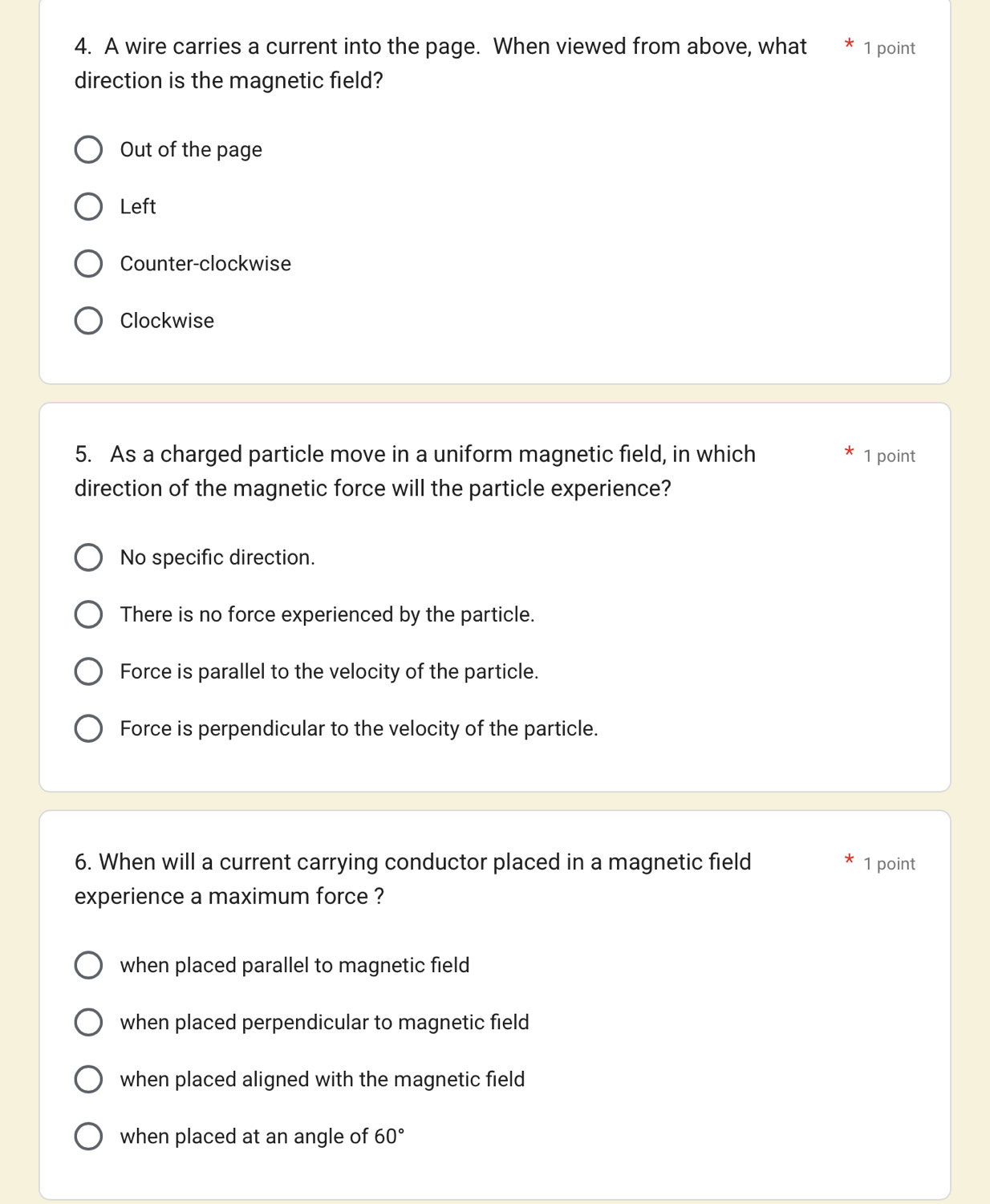
Task: Select the 'Counter-clockwise' radio button
Action: coord(88,264)
